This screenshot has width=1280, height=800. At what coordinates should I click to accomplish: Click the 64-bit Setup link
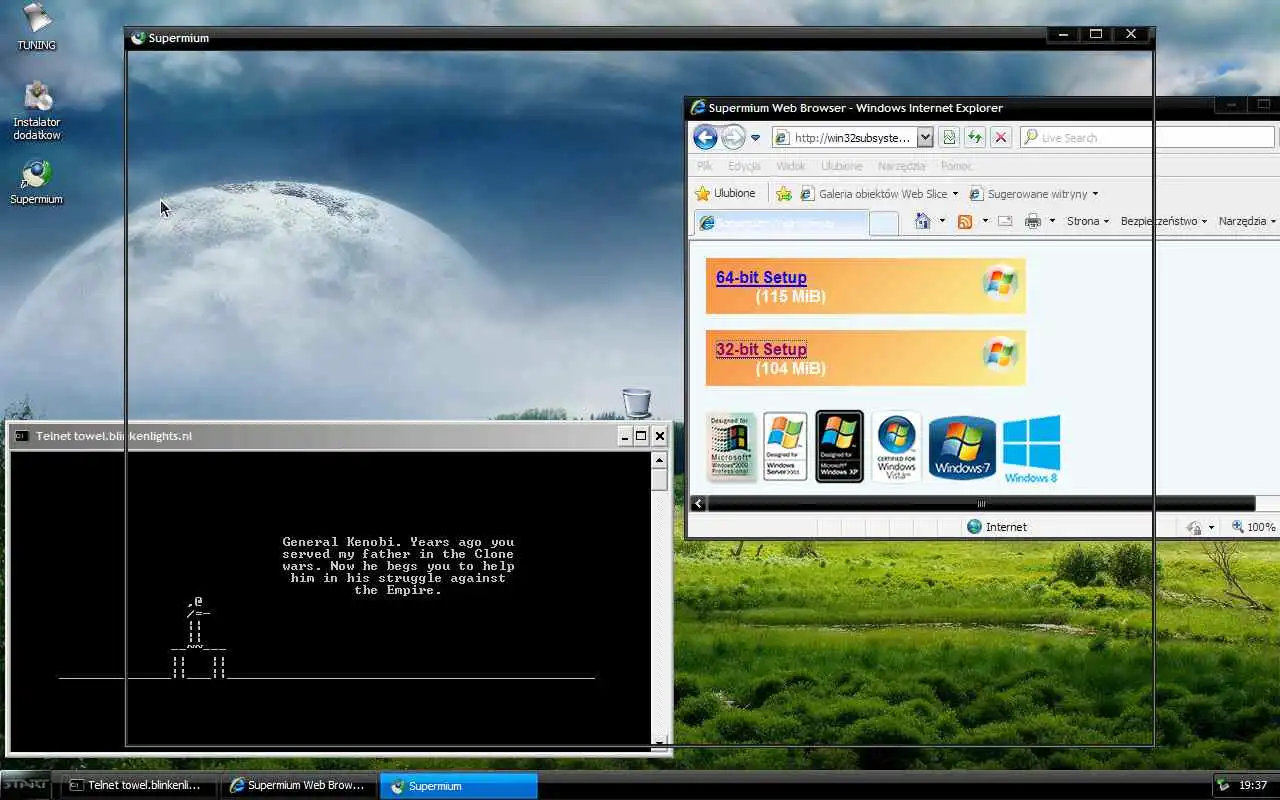pyautogui.click(x=761, y=277)
